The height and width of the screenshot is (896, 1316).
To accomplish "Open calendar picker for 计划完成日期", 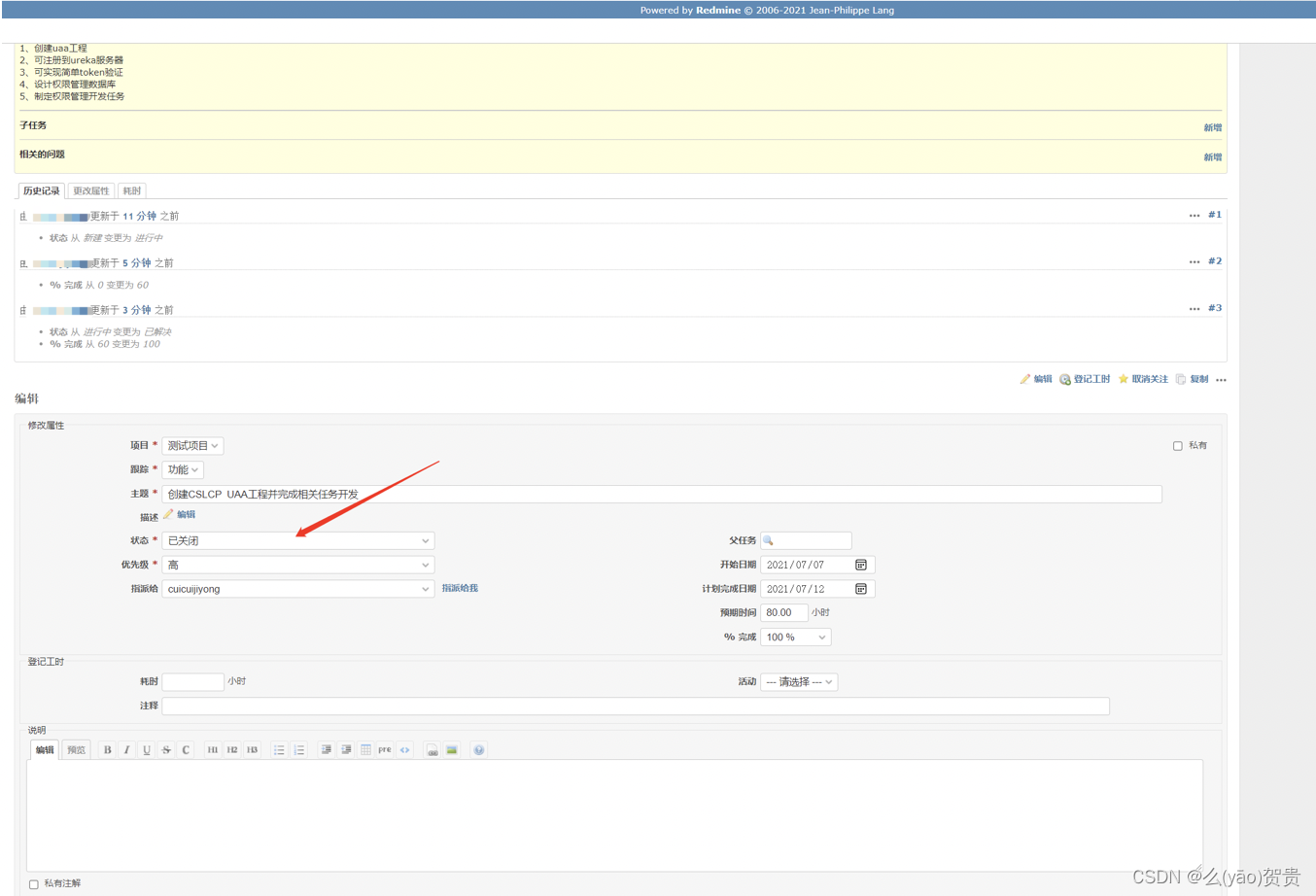I will (x=861, y=589).
